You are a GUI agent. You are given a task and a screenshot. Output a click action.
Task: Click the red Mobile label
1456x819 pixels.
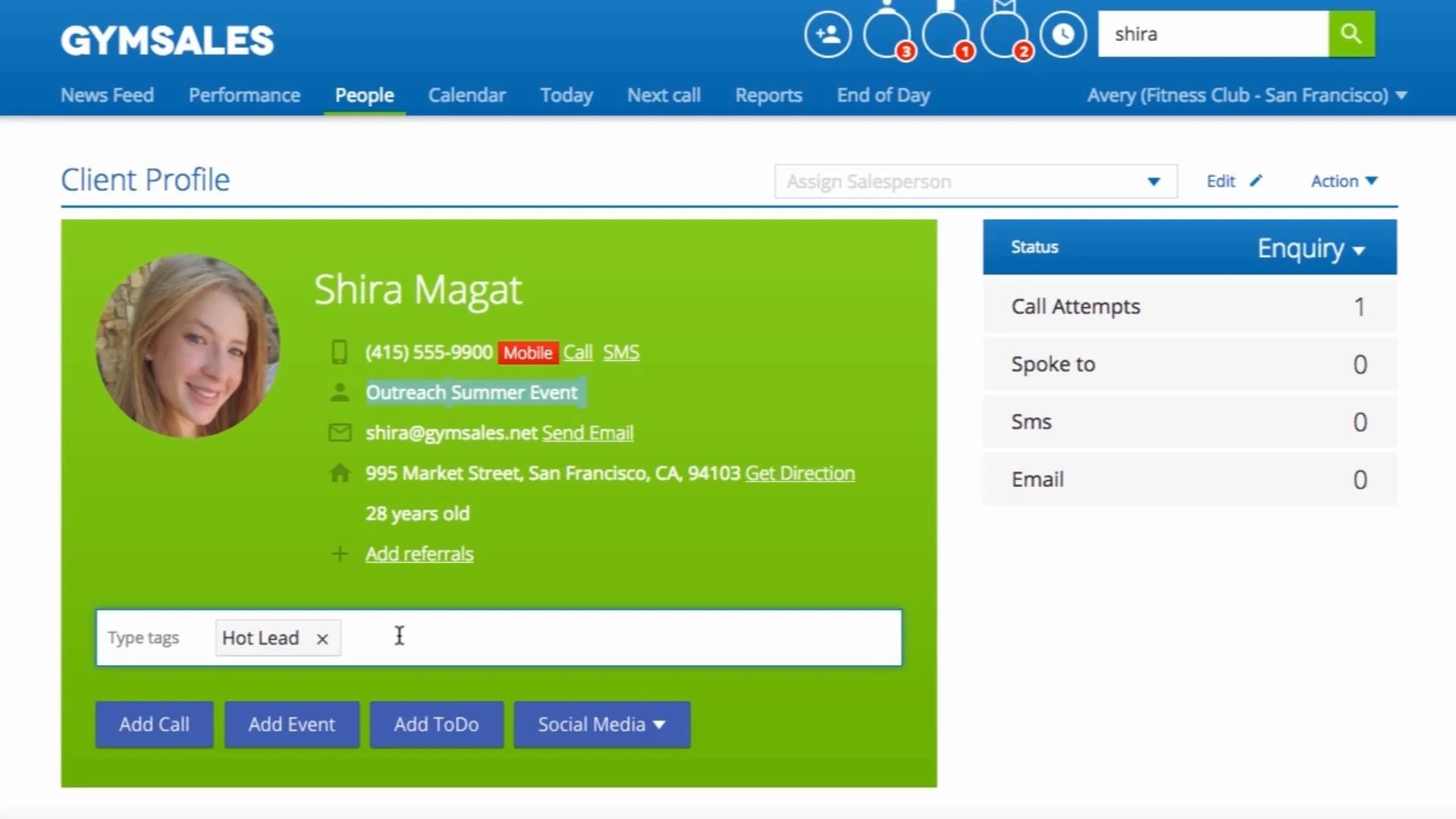click(x=528, y=353)
